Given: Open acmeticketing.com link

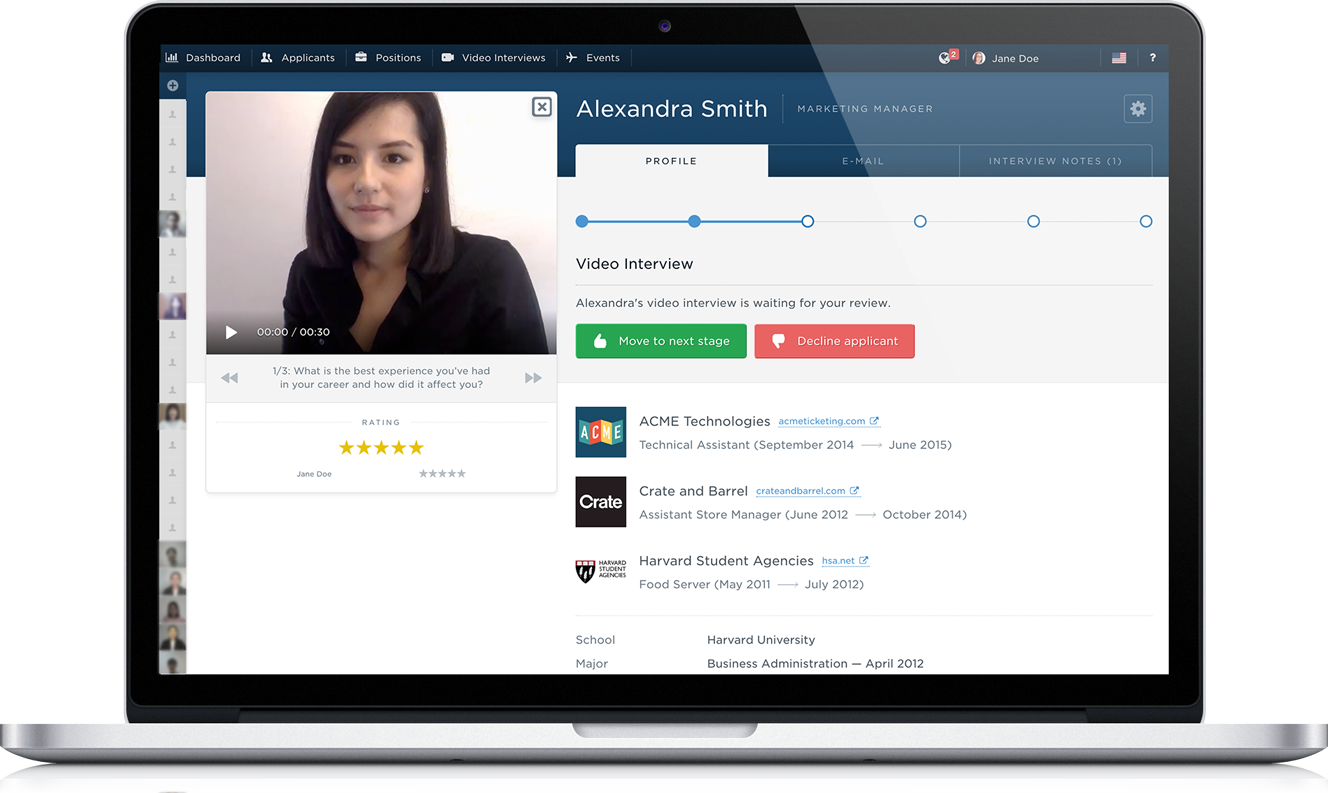Looking at the screenshot, I should (x=828, y=422).
